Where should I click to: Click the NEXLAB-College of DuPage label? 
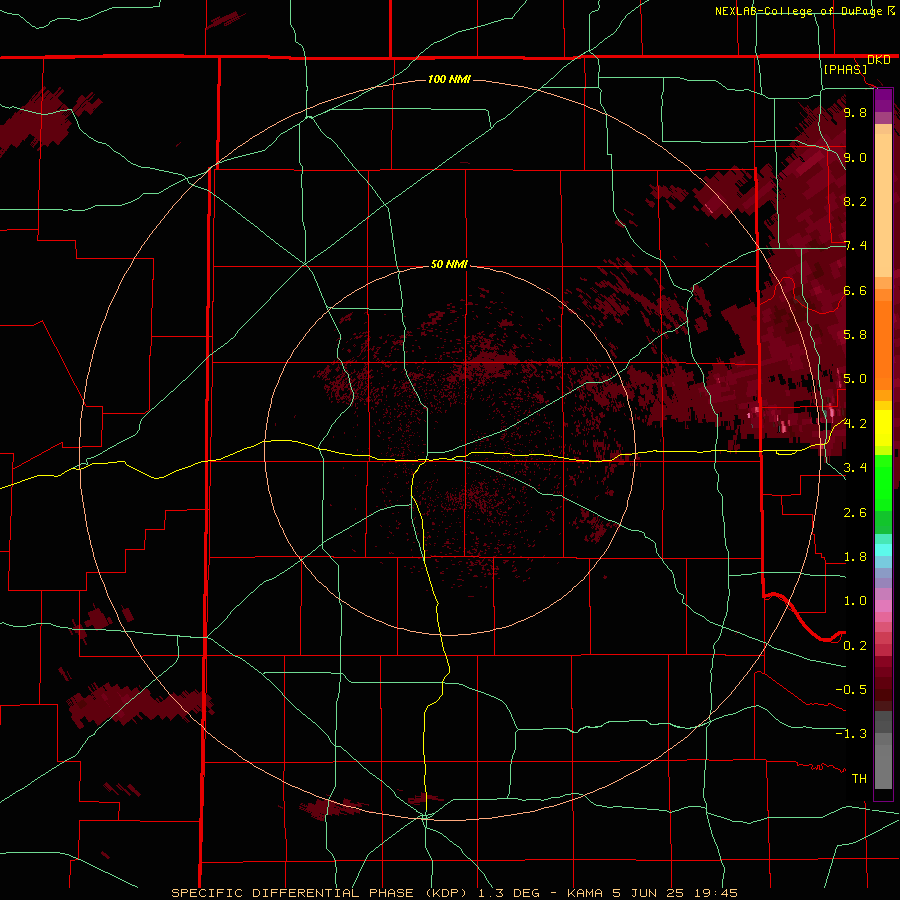click(x=800, y=11)
